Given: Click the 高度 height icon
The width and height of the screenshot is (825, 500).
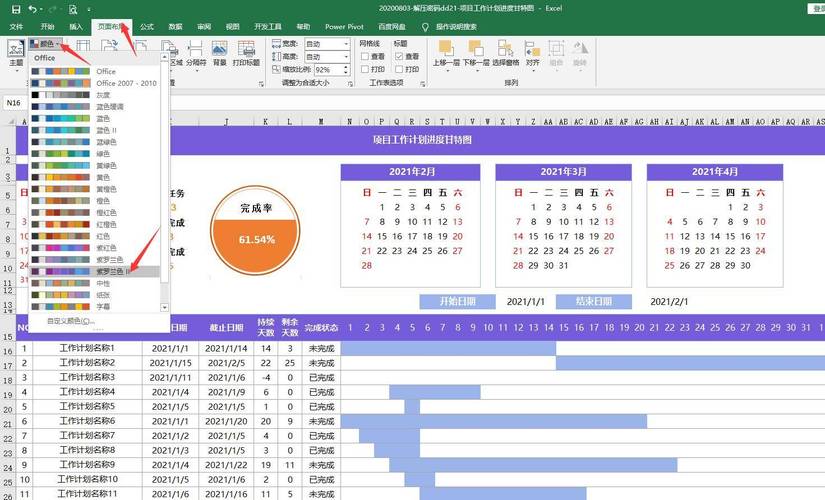Looking at the screenshot, I should pos(276,56).
